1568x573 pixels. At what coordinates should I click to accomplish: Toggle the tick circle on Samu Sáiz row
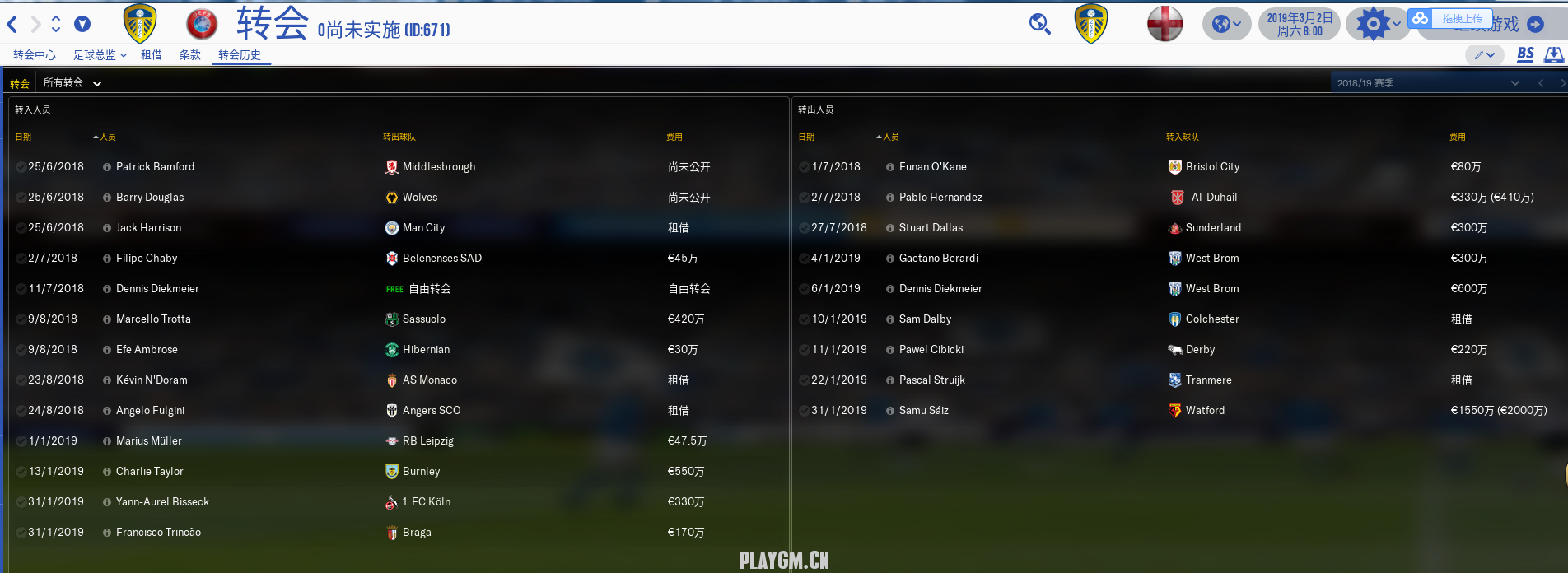(804, 411)
